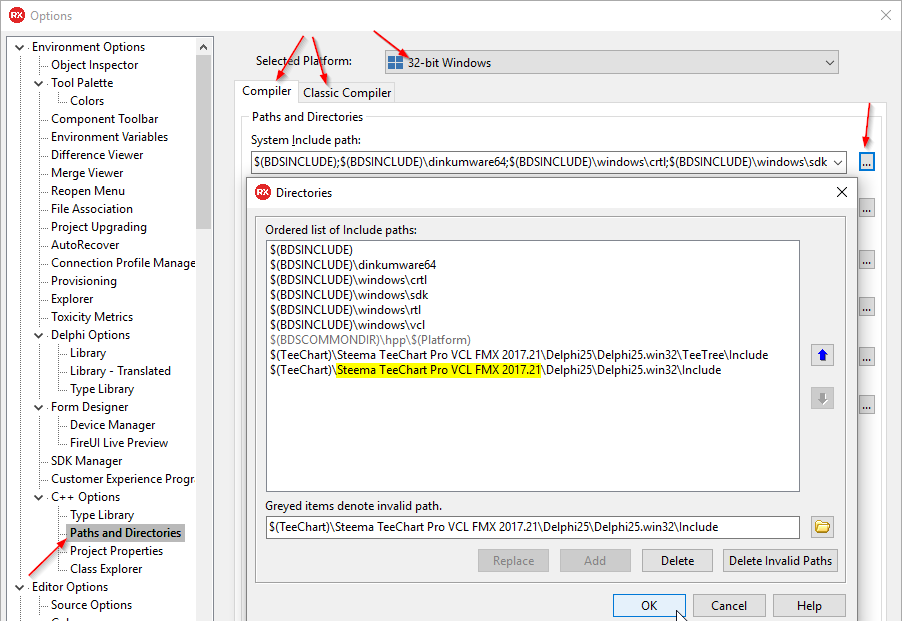This screenshot has height=621, width=902.
Task: Collapse the Environment Options tree node
Action: point(20,47)
